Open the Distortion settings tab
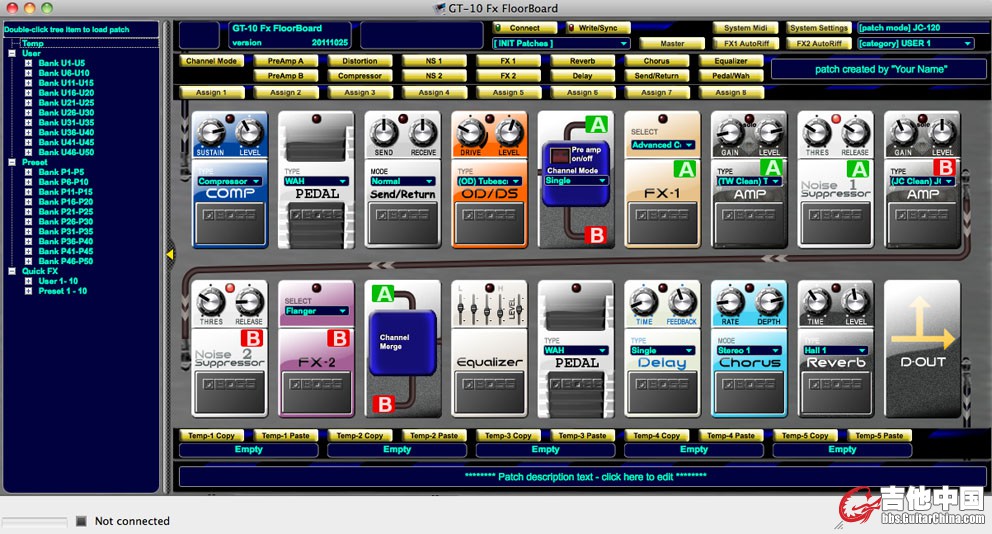The width and height of the screenshot is (992, 534). (359, 61)
